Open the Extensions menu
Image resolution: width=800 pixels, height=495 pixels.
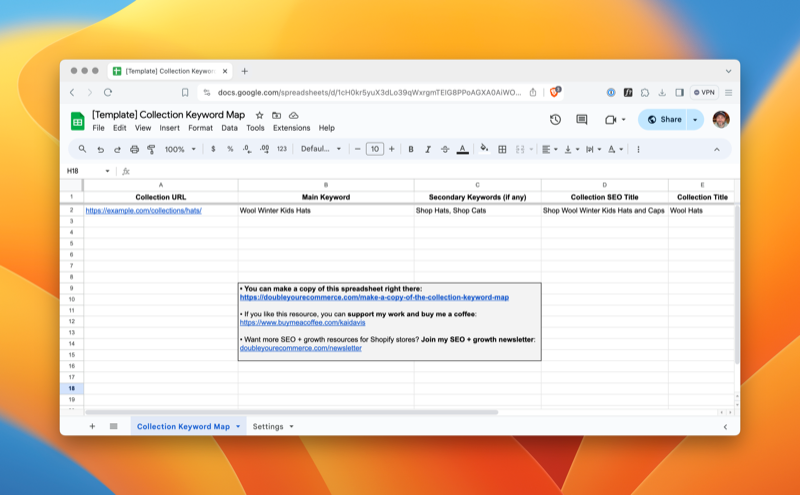click(291, 128)
